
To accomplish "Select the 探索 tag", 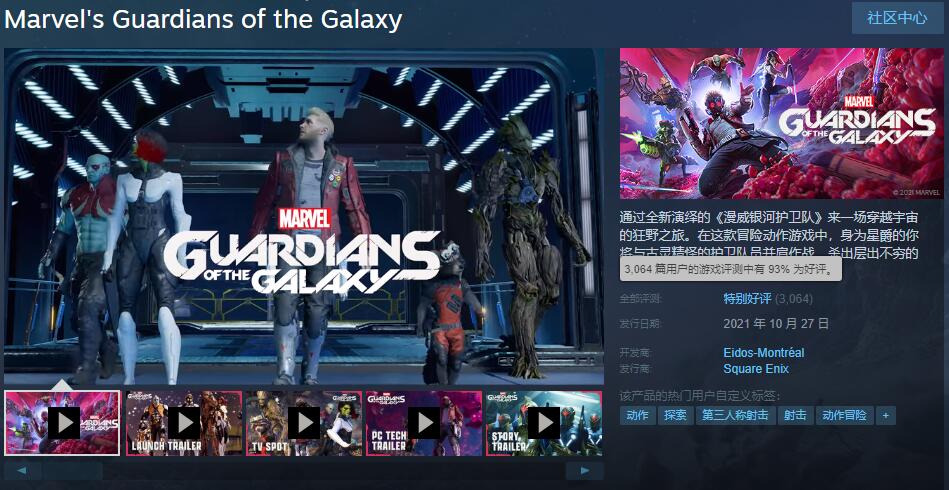I will coord(675,416).
